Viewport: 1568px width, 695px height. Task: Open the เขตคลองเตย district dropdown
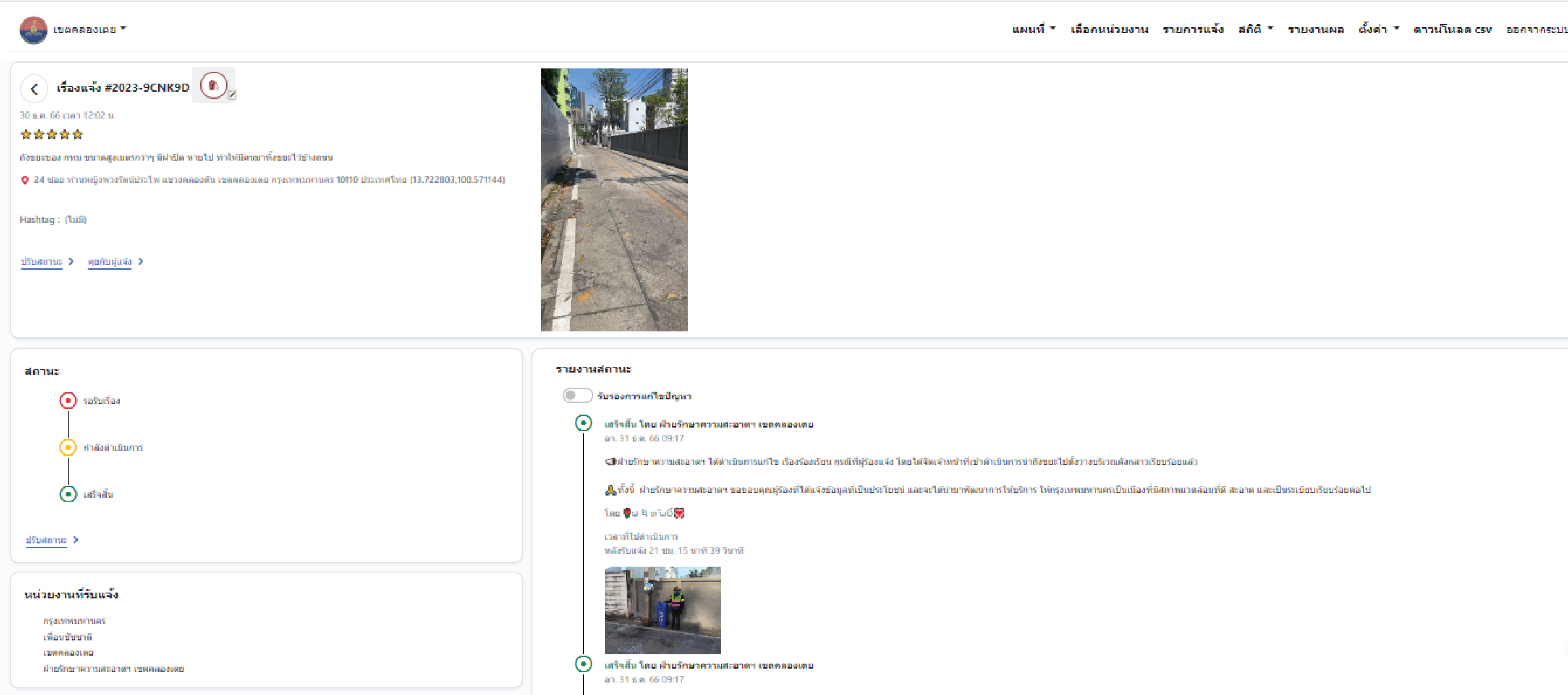coord(89,29)
